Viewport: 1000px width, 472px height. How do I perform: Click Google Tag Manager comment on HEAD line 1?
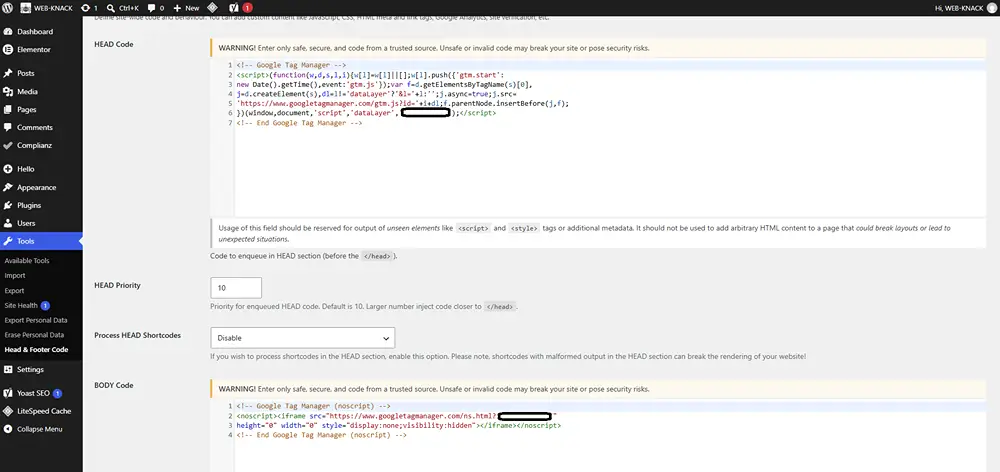click(x=291, y=65)
